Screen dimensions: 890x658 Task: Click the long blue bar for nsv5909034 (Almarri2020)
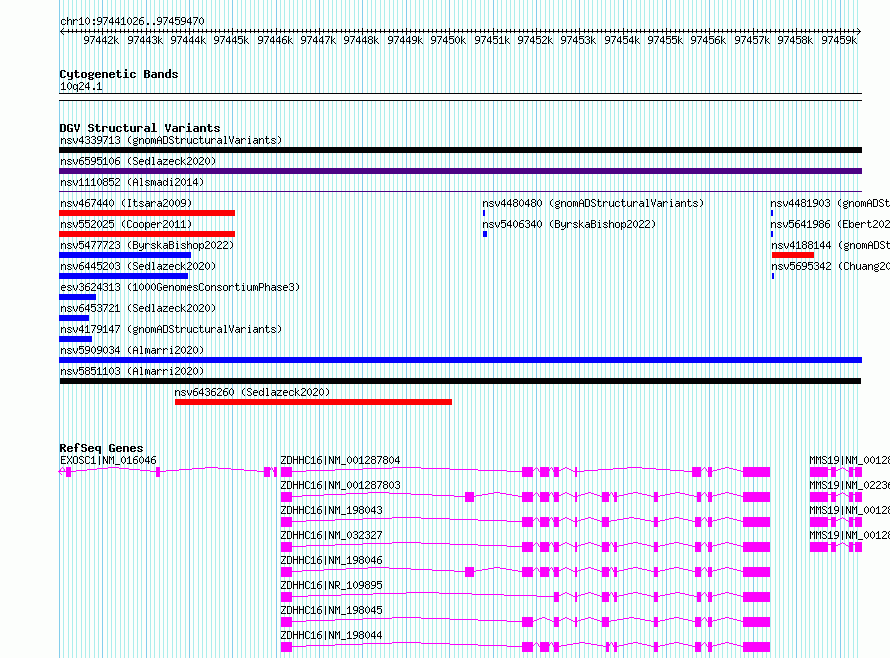460,360
